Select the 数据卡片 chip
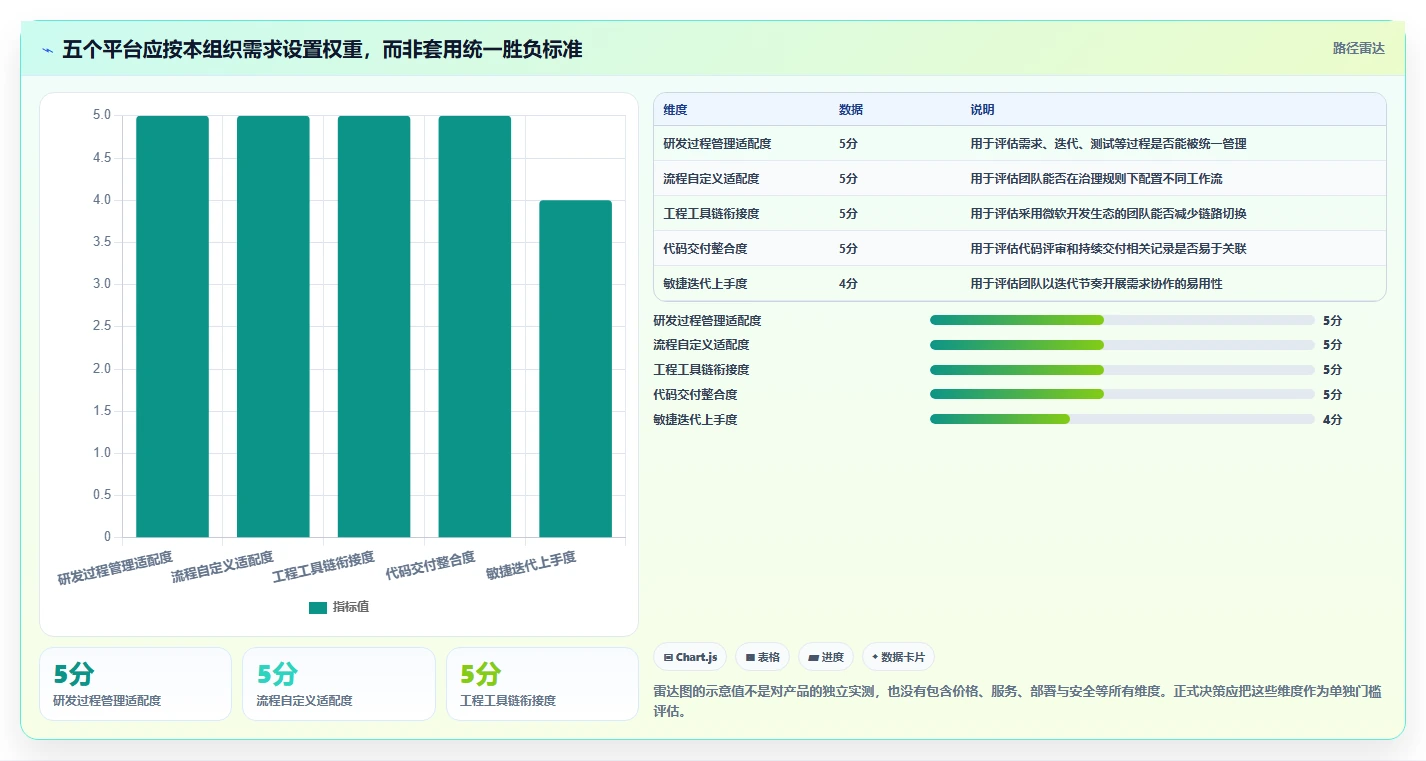 click(898, 657)
